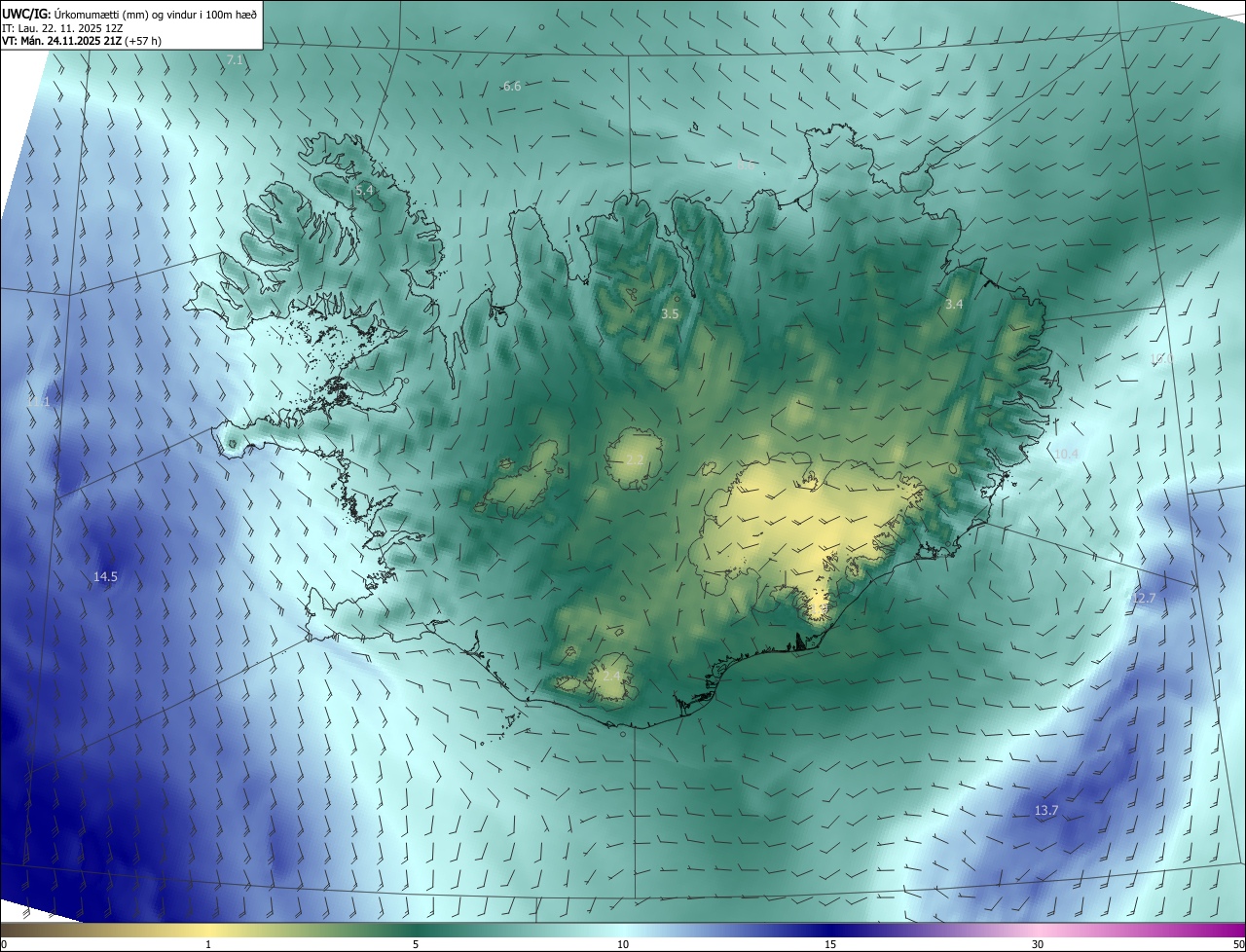Screen dimensions: 1246x952
Task: Click the 7.1 value label on the map
Action: coord(235,60)
